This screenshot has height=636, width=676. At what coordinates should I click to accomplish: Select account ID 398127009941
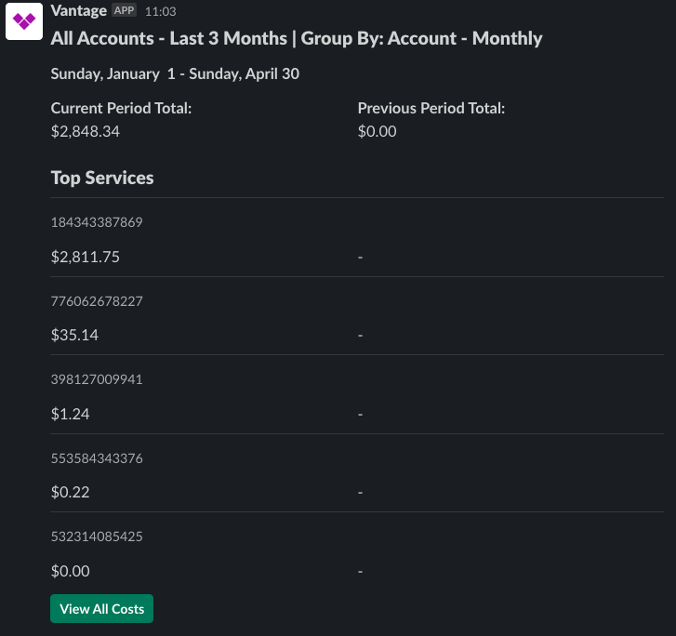97,380
